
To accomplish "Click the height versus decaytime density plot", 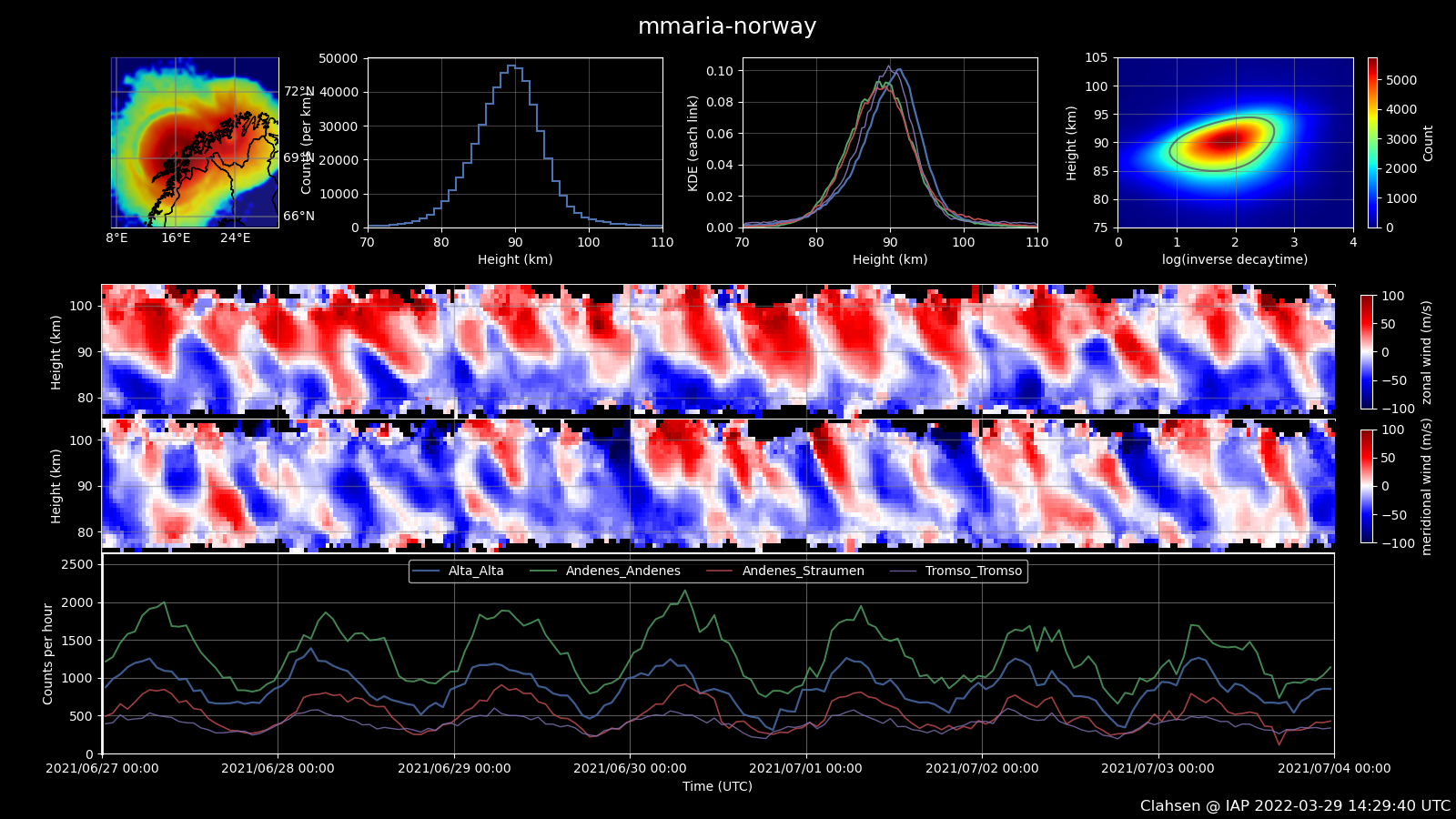I will [1236, 143].
